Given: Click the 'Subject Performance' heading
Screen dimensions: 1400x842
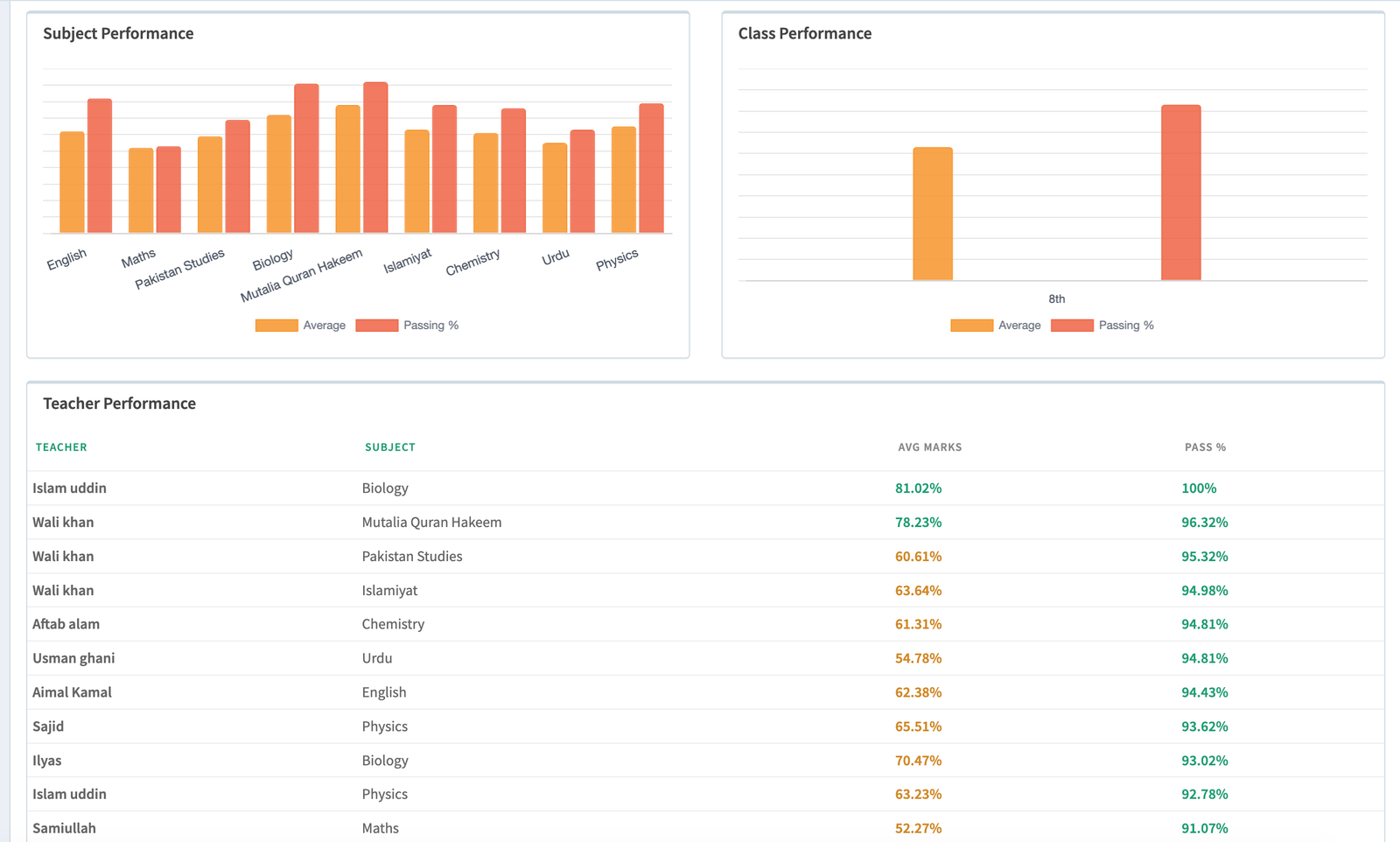Looking at the screenshot, I should click(x=118, y=33).
